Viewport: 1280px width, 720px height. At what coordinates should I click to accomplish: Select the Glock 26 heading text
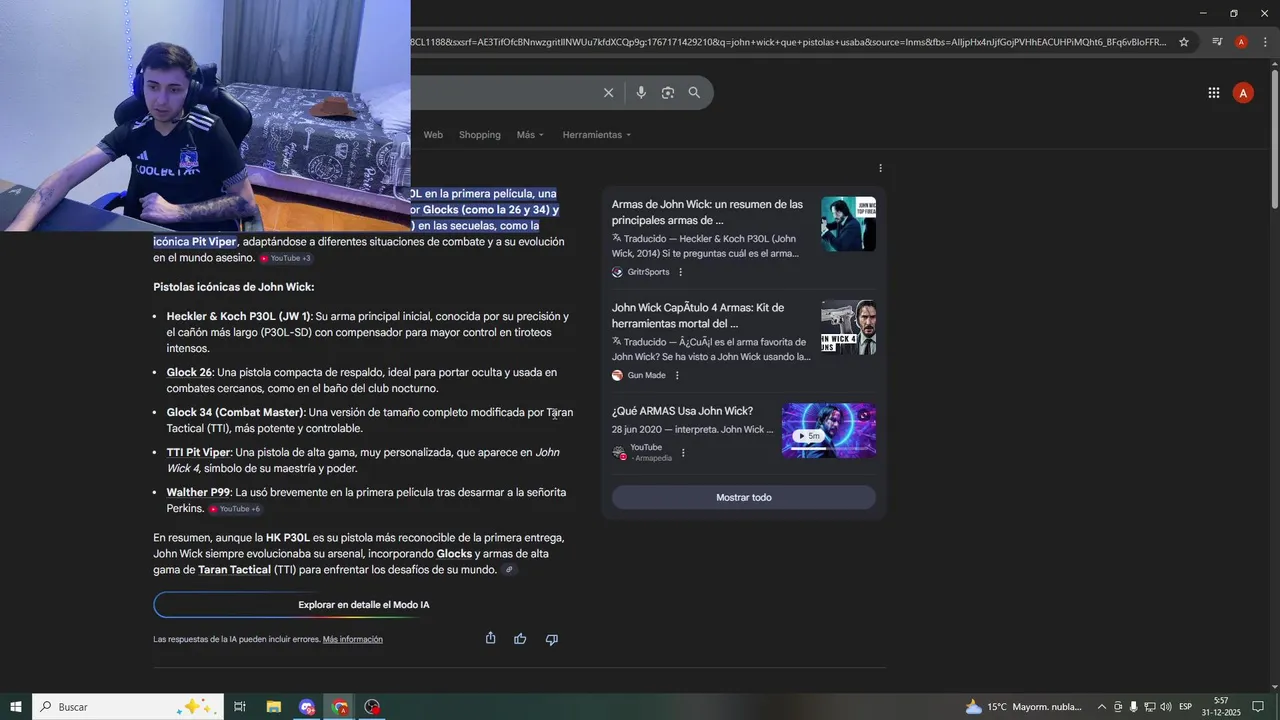click(x=189, y=372)
